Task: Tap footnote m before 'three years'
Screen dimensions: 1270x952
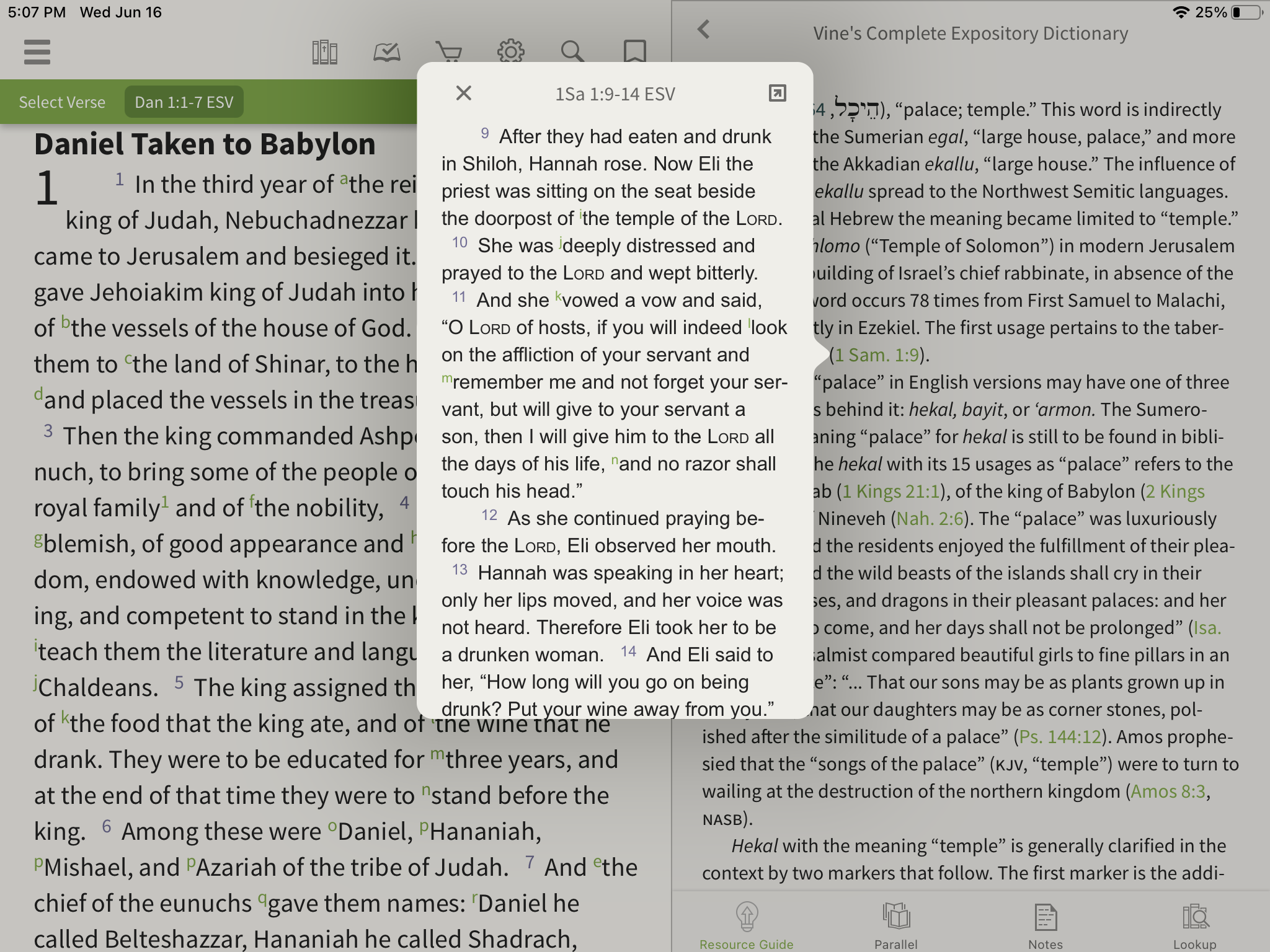Action: (437, 755)
